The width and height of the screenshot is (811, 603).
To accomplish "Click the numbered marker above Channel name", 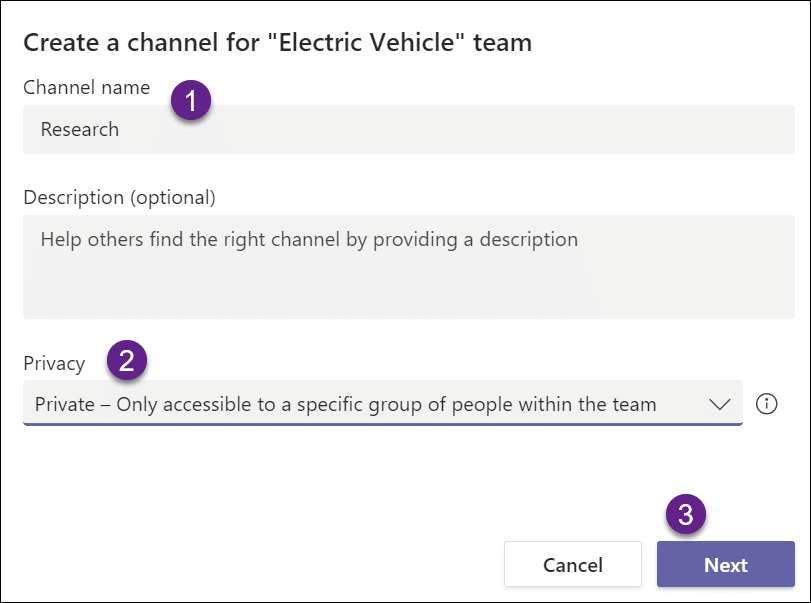I will coord(189,100).
